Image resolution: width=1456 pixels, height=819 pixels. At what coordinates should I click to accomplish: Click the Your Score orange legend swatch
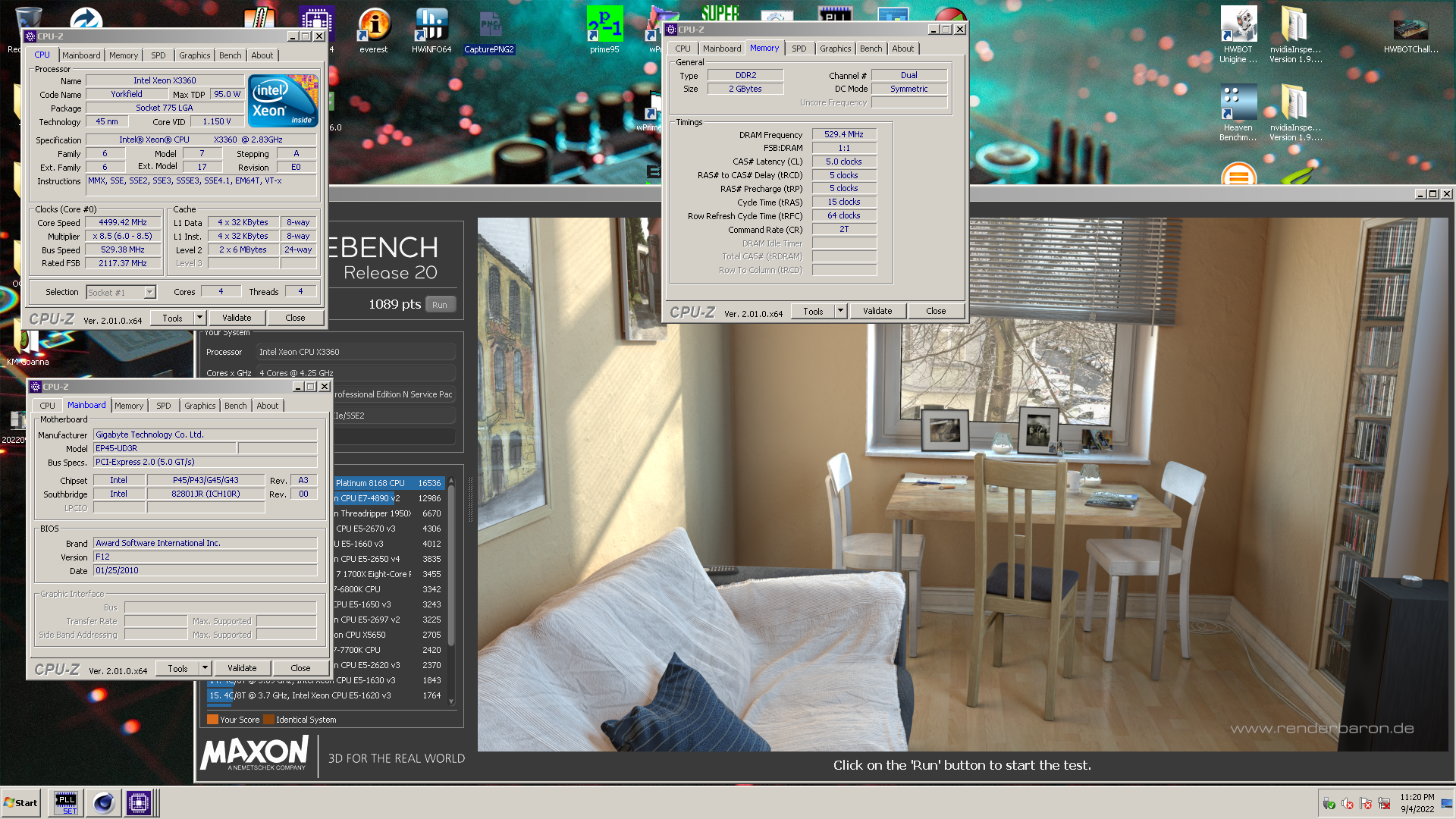pyautogui.click(x=212, y=720)
